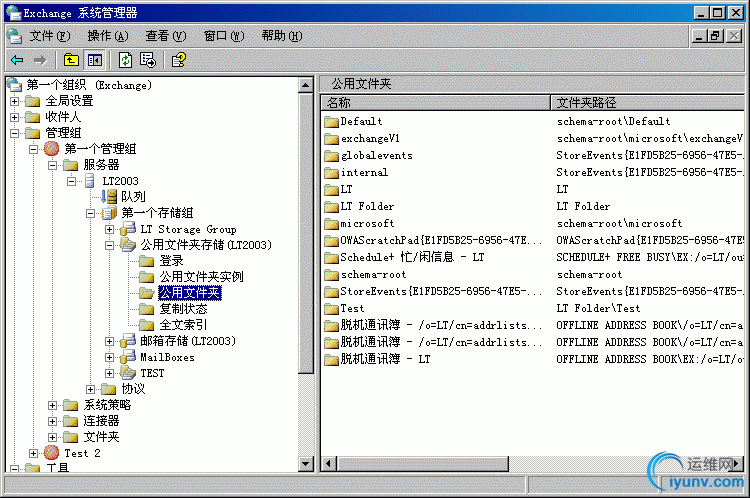Toggle the Show/Hide Console Tree icon
Viewport: 750px width, 498px height.
coord(94,60)
